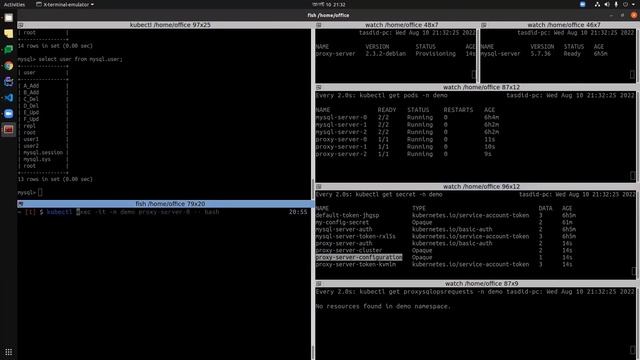
Task: Click the microphone indicator in top bar
Action: (x=616, y=4)
